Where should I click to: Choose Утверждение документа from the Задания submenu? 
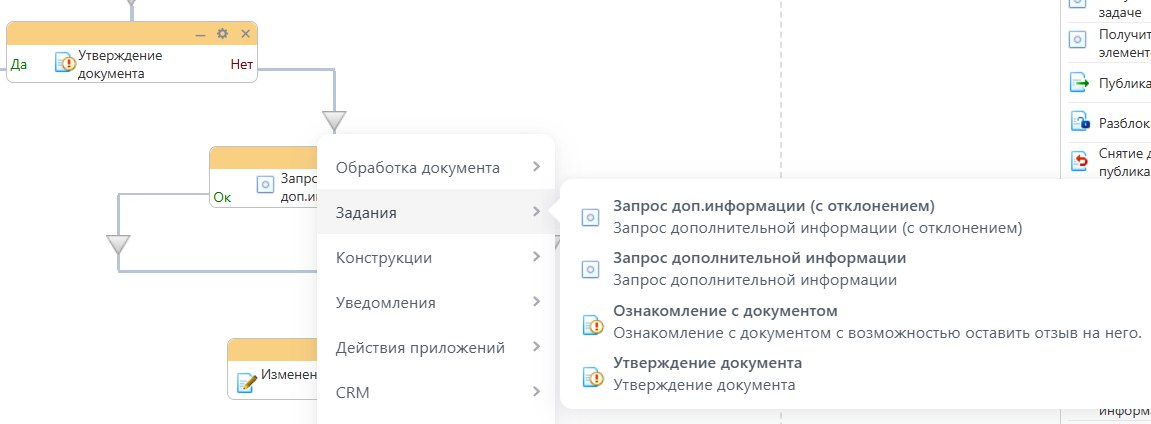point(707,363)
